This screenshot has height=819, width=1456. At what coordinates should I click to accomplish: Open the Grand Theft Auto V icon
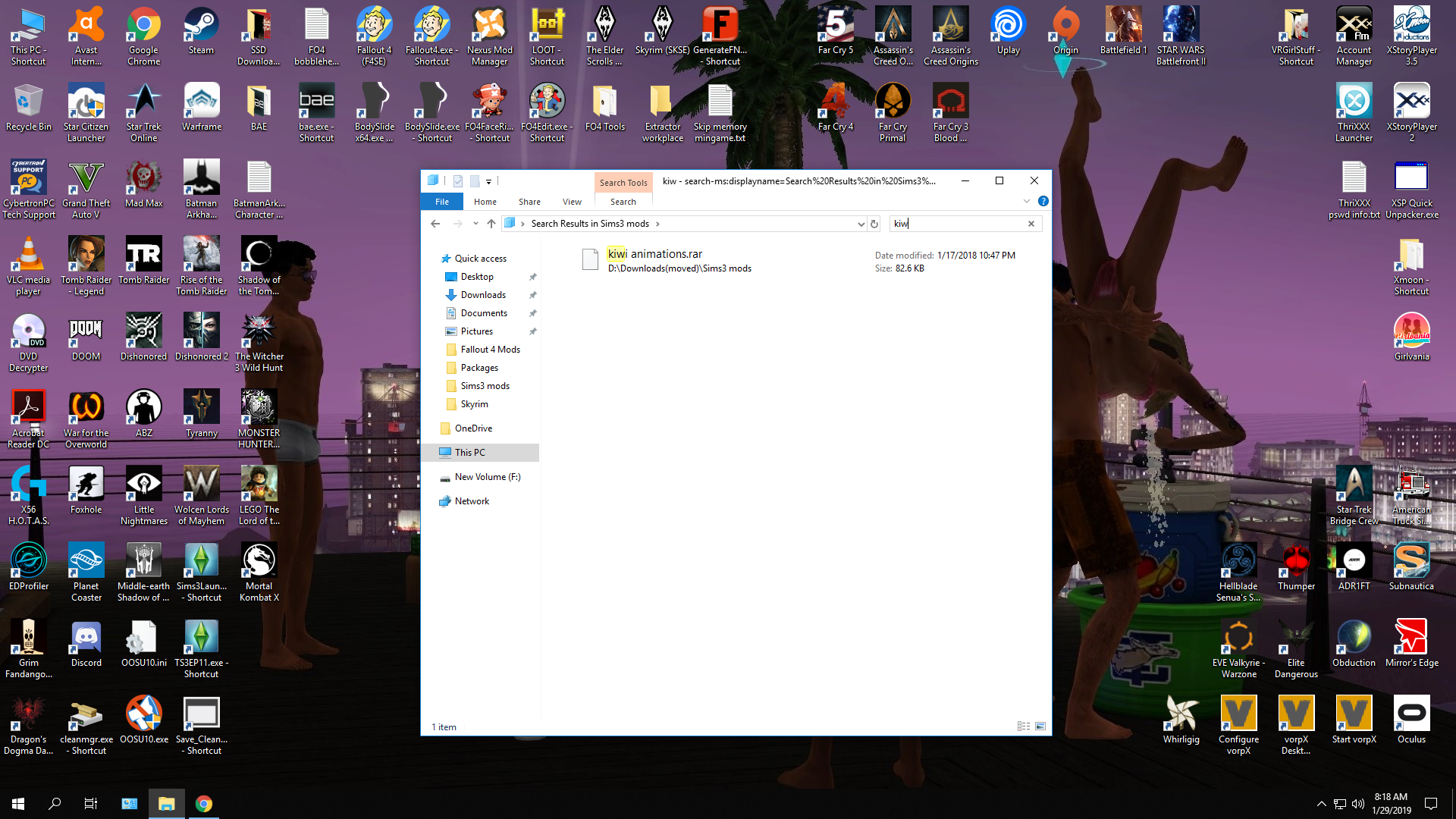coord(86,190)
